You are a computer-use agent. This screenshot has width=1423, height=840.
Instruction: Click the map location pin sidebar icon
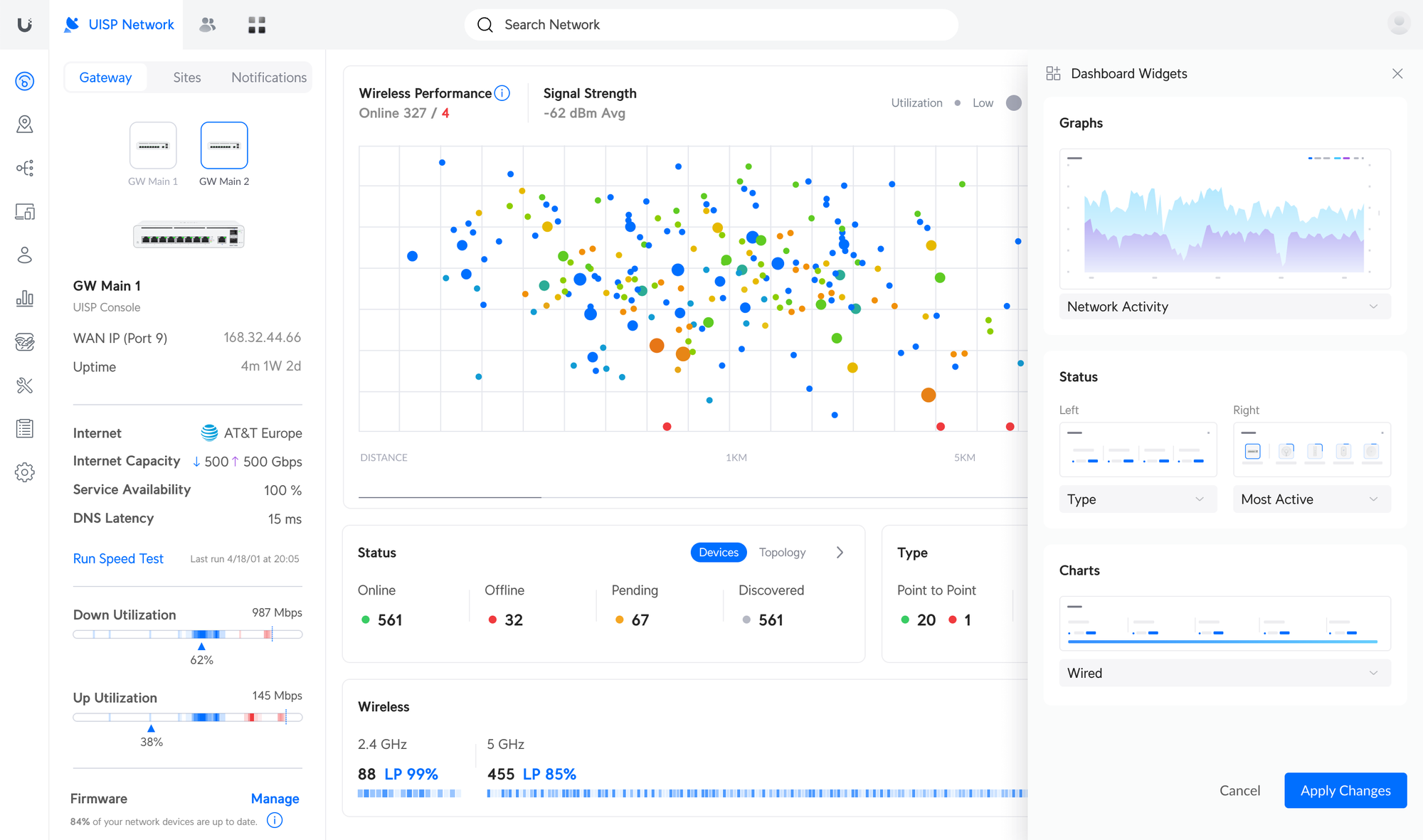(x=25, y=124)
